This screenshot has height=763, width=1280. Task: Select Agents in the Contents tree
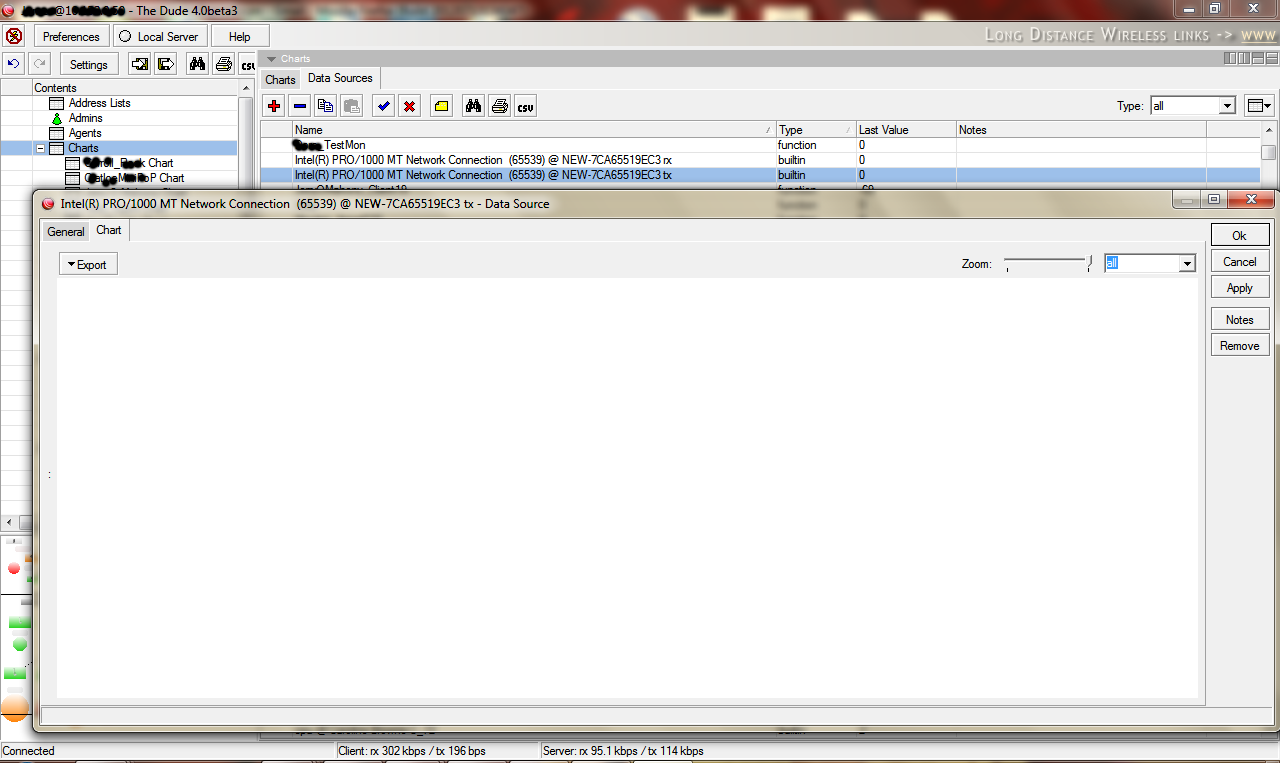point(85,133)
